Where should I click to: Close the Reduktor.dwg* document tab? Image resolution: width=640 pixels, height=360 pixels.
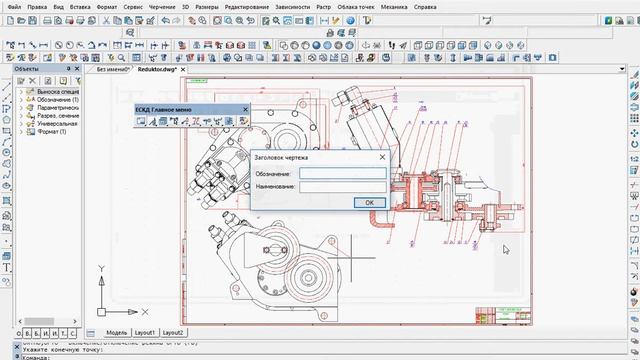tap(183, 69)
